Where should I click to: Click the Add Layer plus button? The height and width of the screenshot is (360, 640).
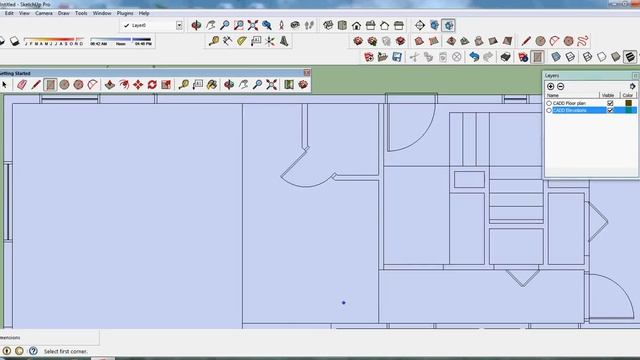[x=551, y=87]
